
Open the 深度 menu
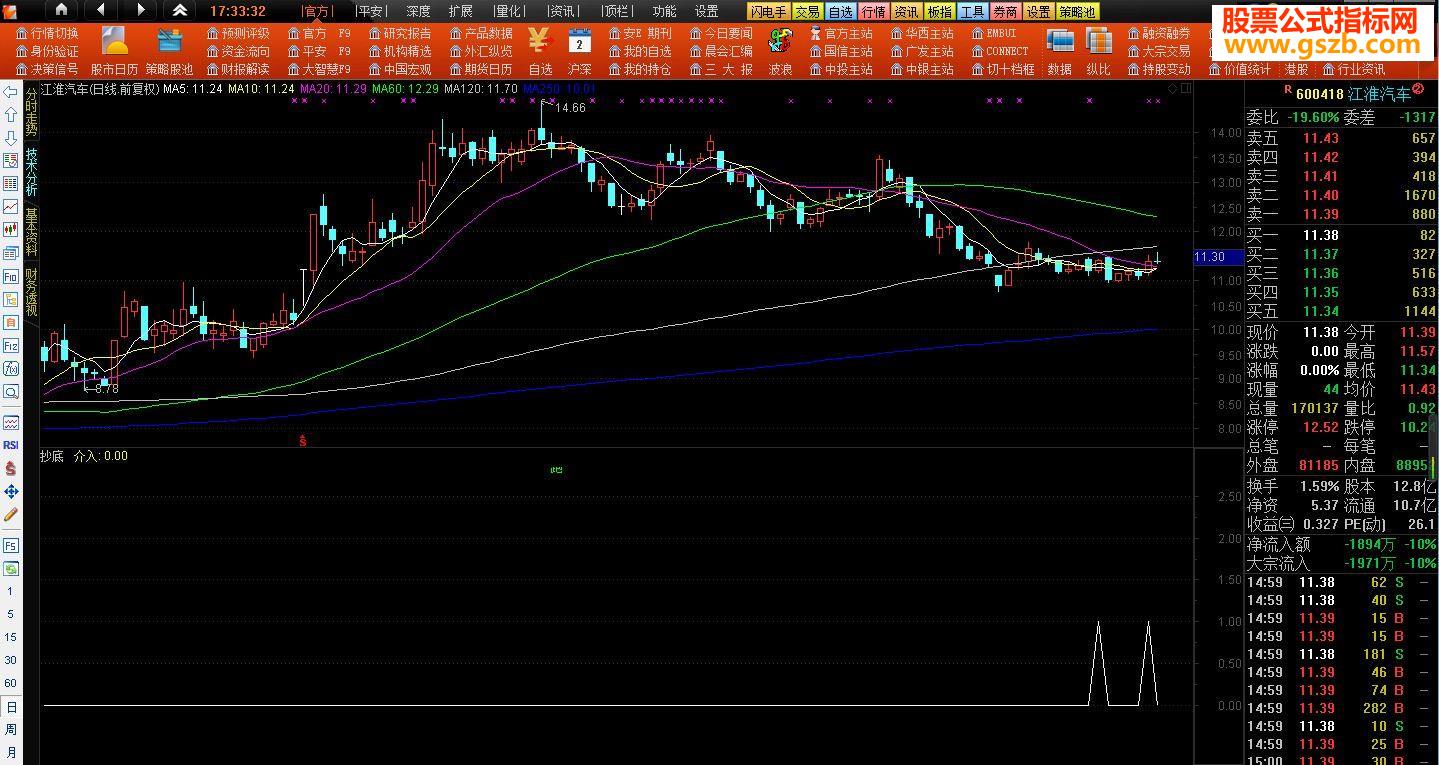419,11
